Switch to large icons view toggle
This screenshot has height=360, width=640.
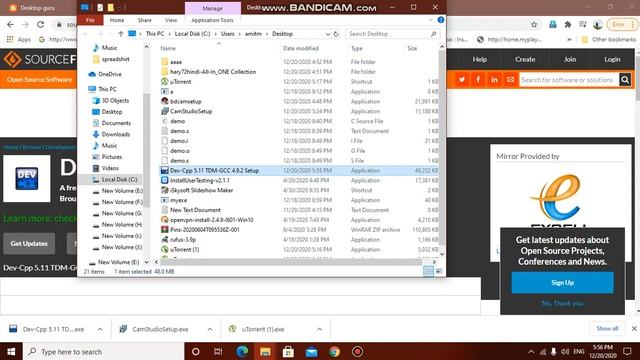[x=439, y=271]
